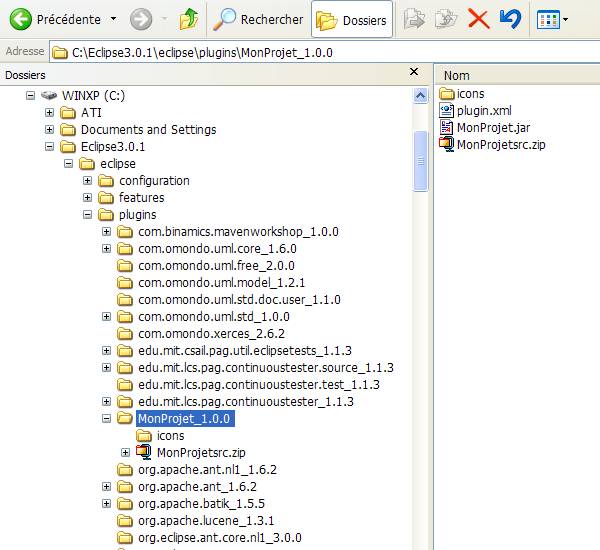Image resolution: width=600 pixels, height=550 pixels.
Task: Expand com.omondo.uml.std_1.0.0 node
Action: [106, 317]
